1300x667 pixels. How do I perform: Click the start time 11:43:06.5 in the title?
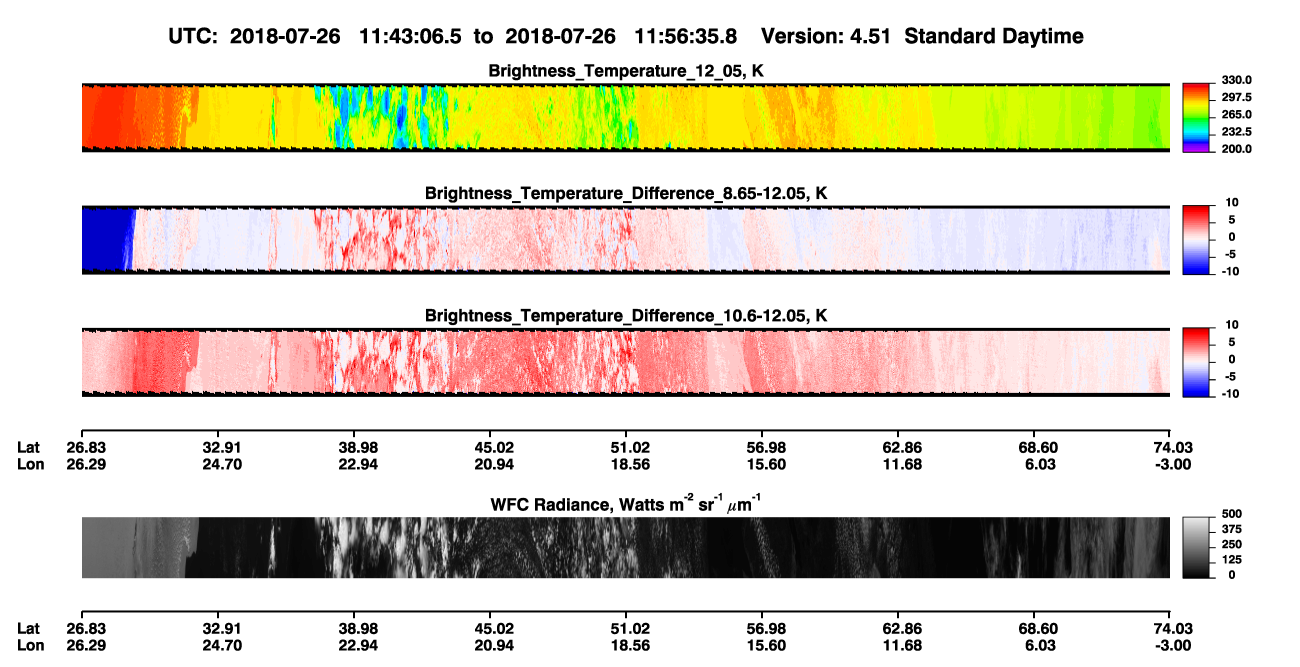410,36
